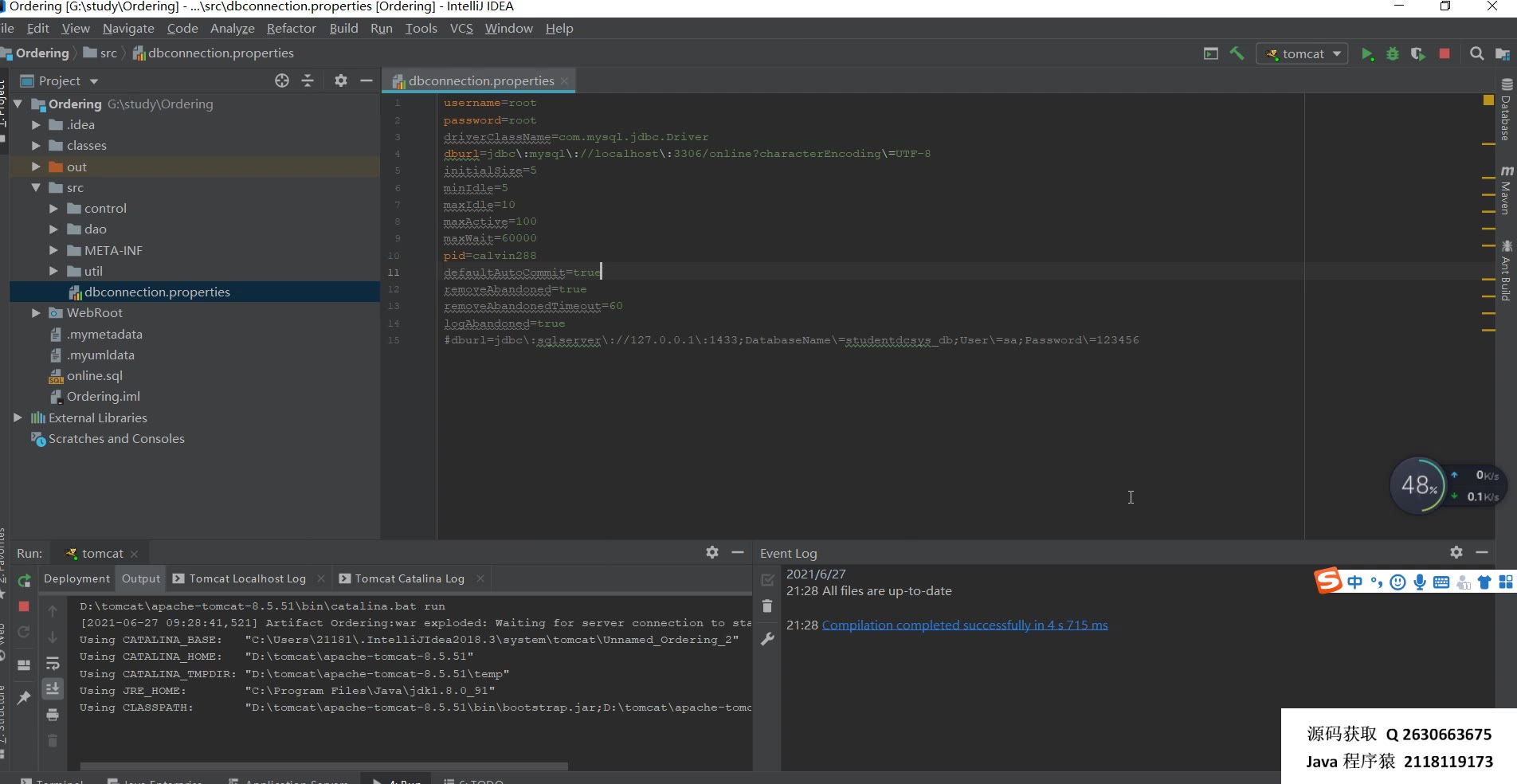Click console horizontal scrollbar
The height and width of the screenshot is (784, 1517).
(324, 766)
